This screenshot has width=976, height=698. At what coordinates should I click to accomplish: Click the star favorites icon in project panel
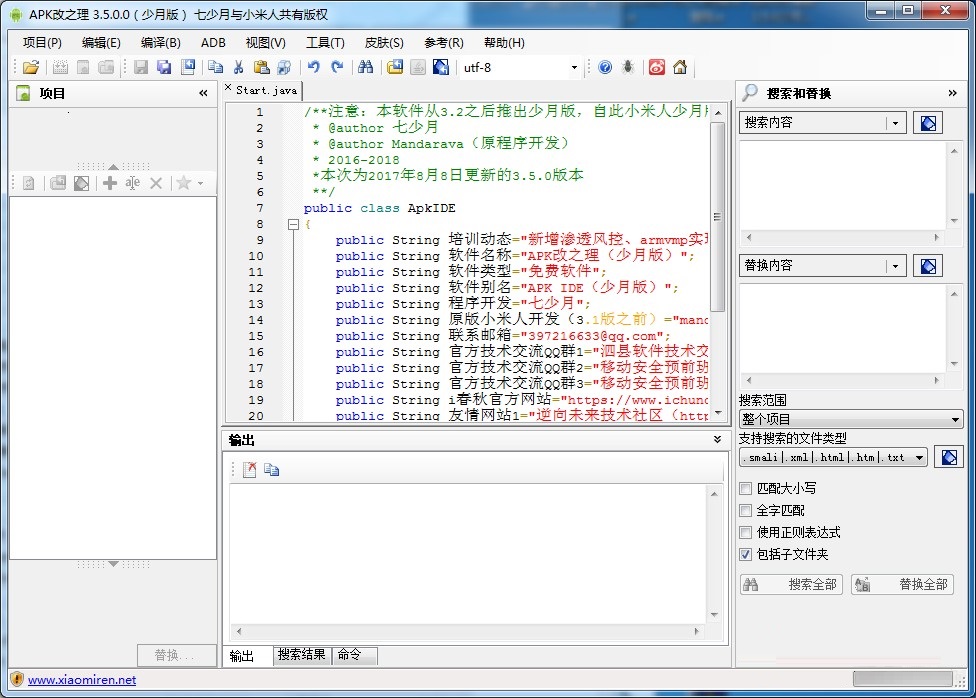tap(183, 183)
